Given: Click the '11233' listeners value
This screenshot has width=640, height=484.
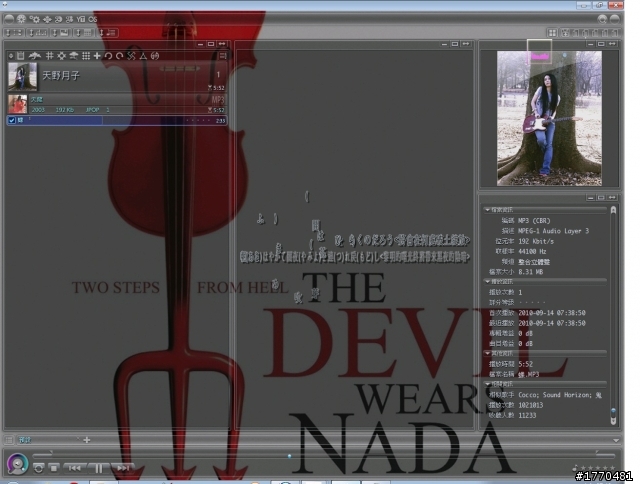Looking at the screenshot, I should click(x=527, y=415).
